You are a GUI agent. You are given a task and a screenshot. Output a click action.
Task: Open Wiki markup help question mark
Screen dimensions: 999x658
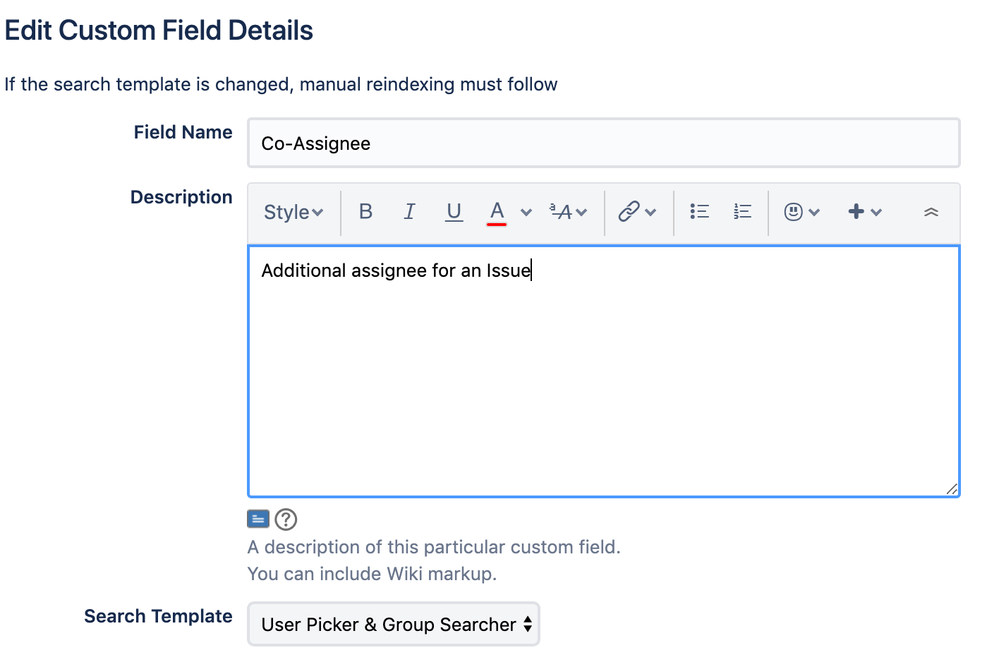click(x=286, y=519)
